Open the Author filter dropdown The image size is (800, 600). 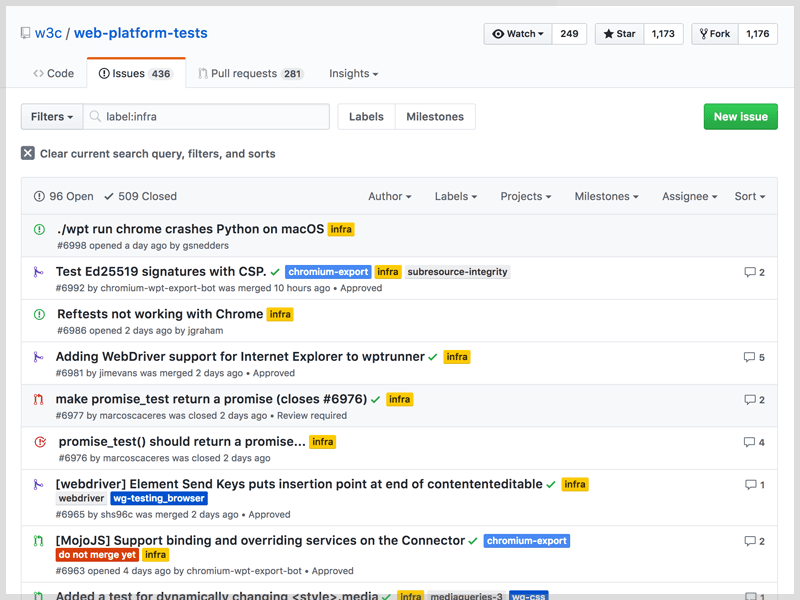tap(389, 196)
